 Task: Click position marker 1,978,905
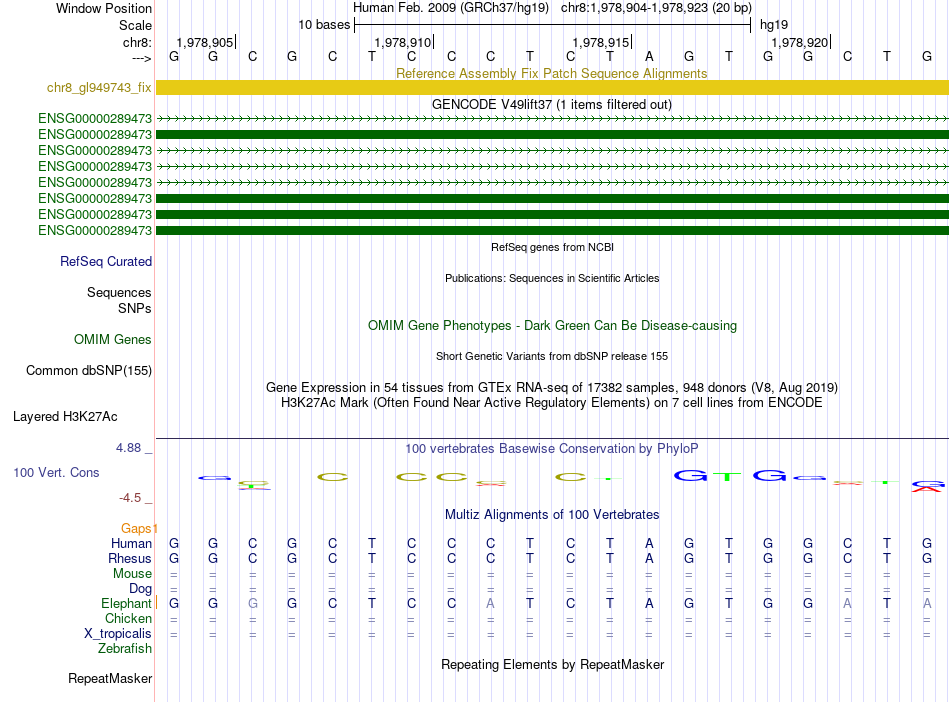pyautogui.click(x=205, y=42)
